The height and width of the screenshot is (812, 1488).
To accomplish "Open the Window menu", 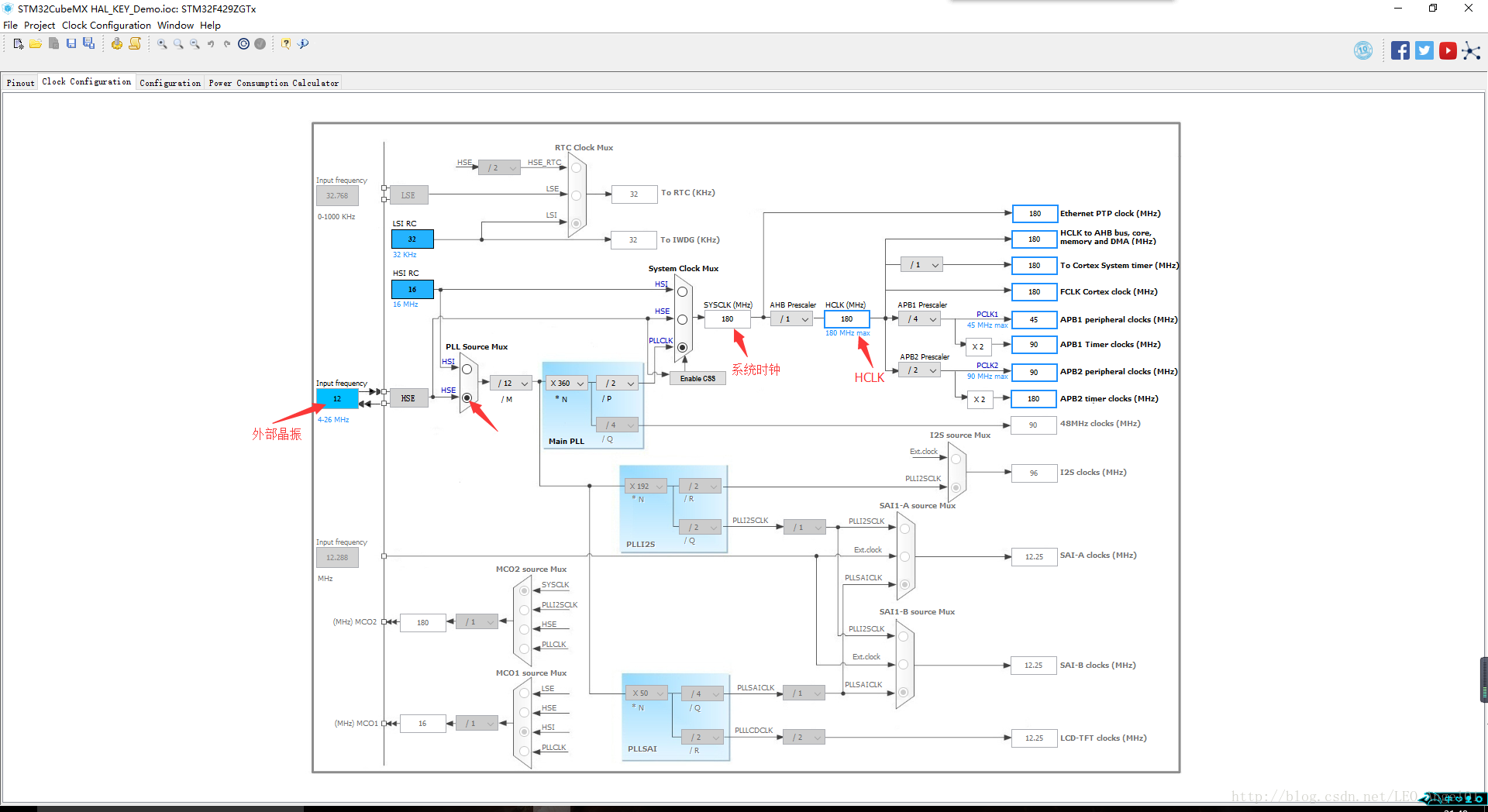I will pos(175,25).
